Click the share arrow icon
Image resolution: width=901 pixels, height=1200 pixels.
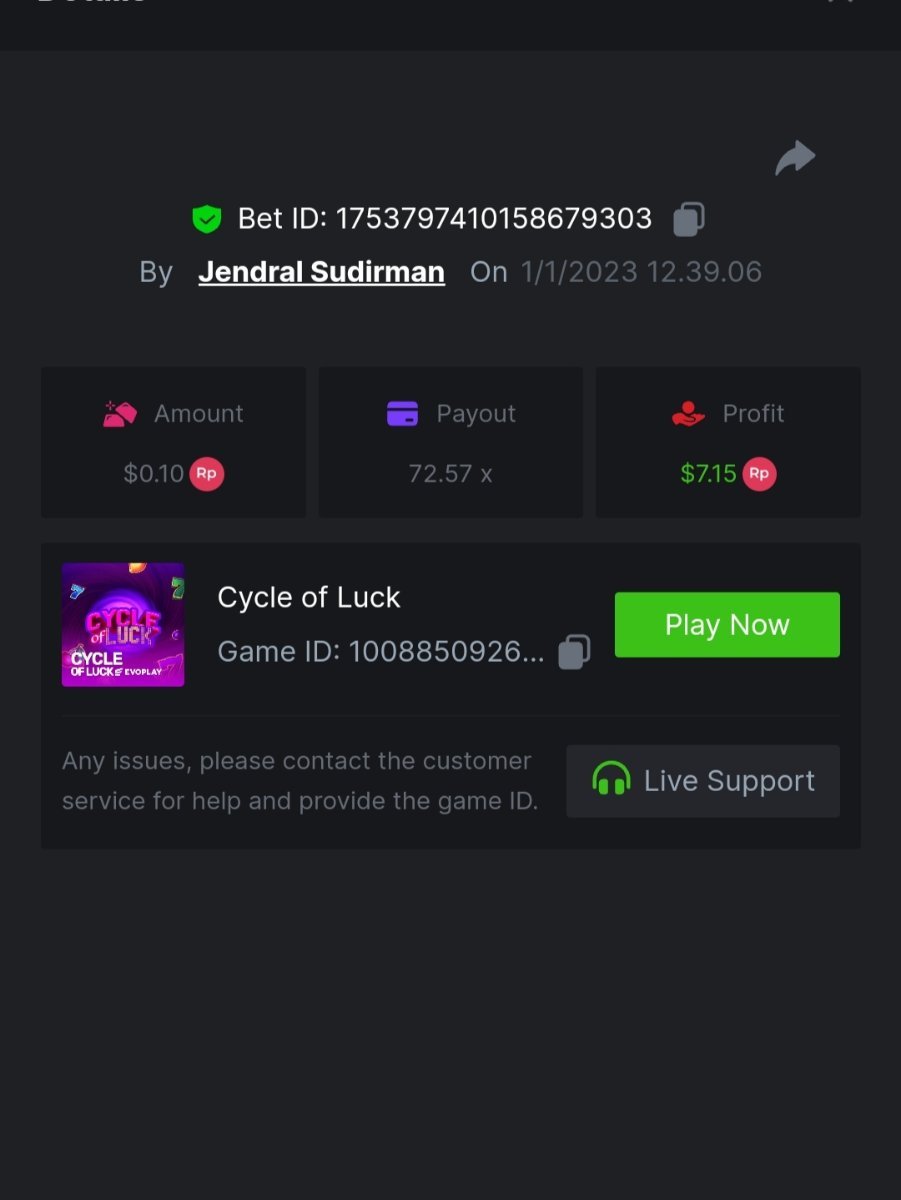tap(796, 158)
